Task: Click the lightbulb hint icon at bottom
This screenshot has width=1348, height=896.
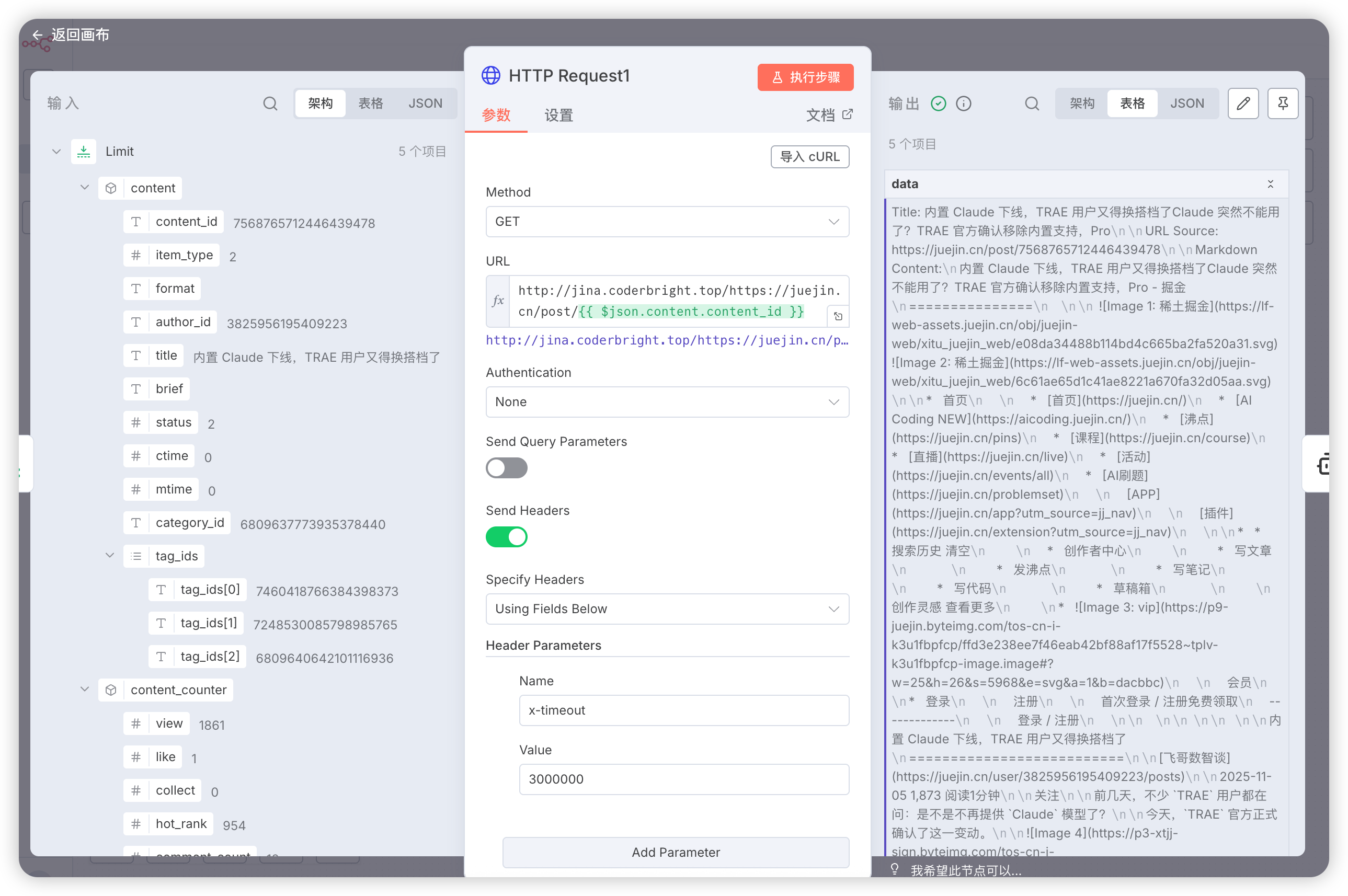Action: [895, 870]
